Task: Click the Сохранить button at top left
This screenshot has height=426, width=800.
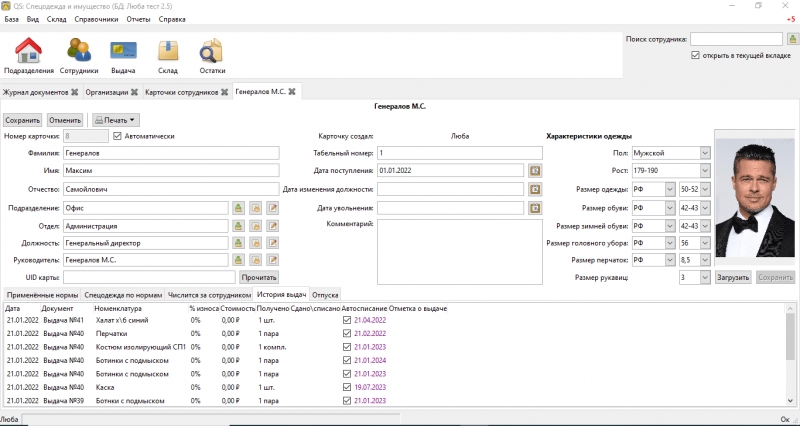Action: click(x=23, y=120)
